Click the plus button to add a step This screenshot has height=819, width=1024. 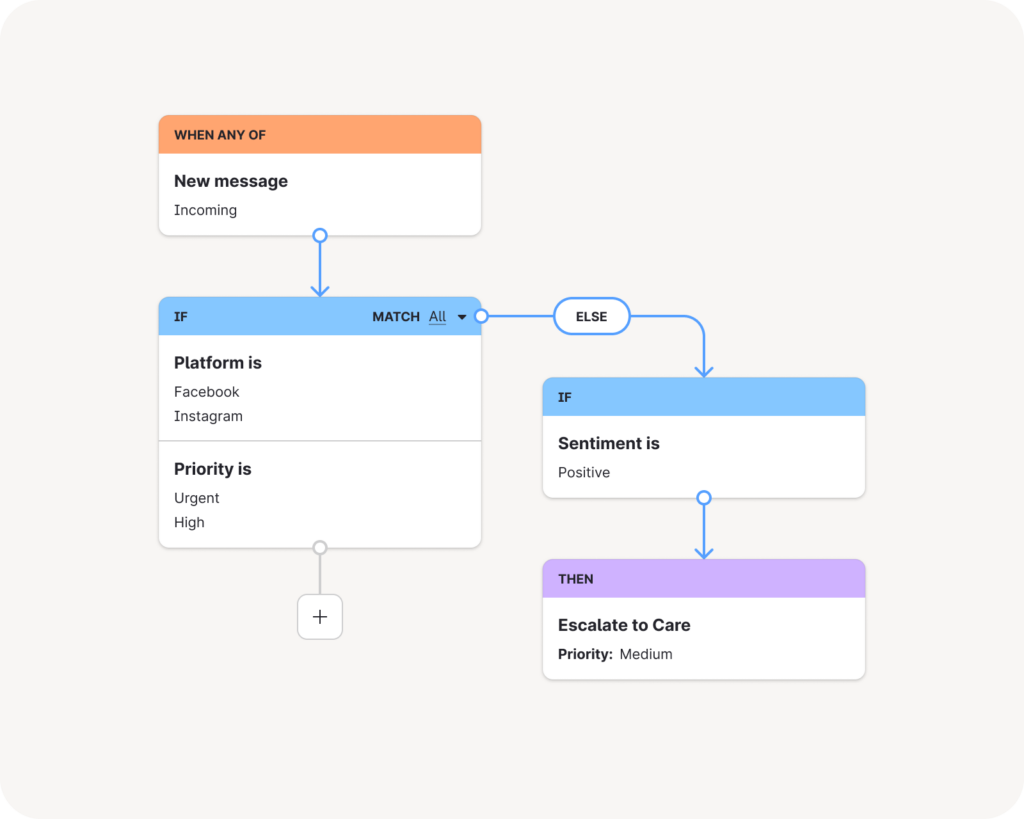coord(320,616)
